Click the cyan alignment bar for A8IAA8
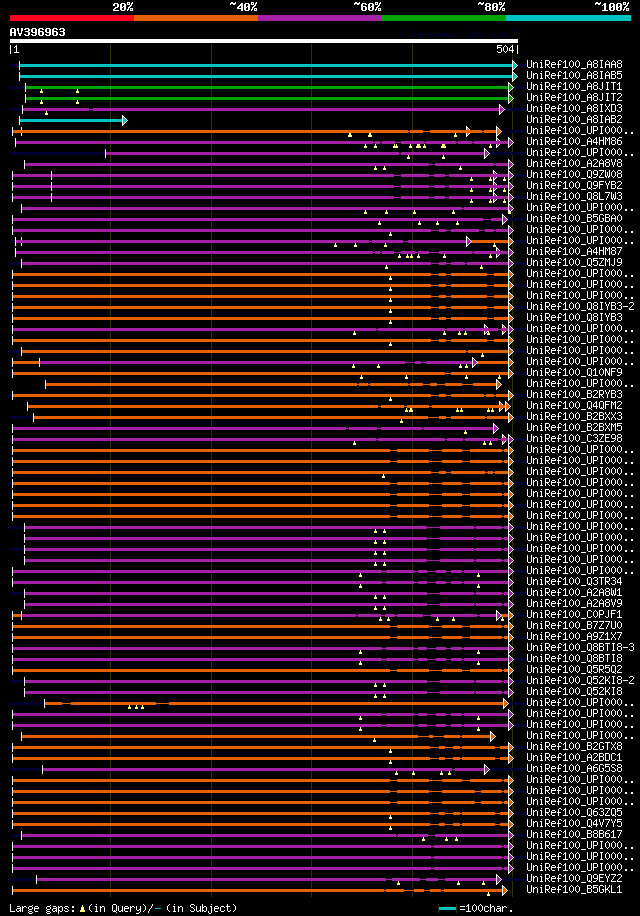Screen dimensions: 640x916 point(268,65)
